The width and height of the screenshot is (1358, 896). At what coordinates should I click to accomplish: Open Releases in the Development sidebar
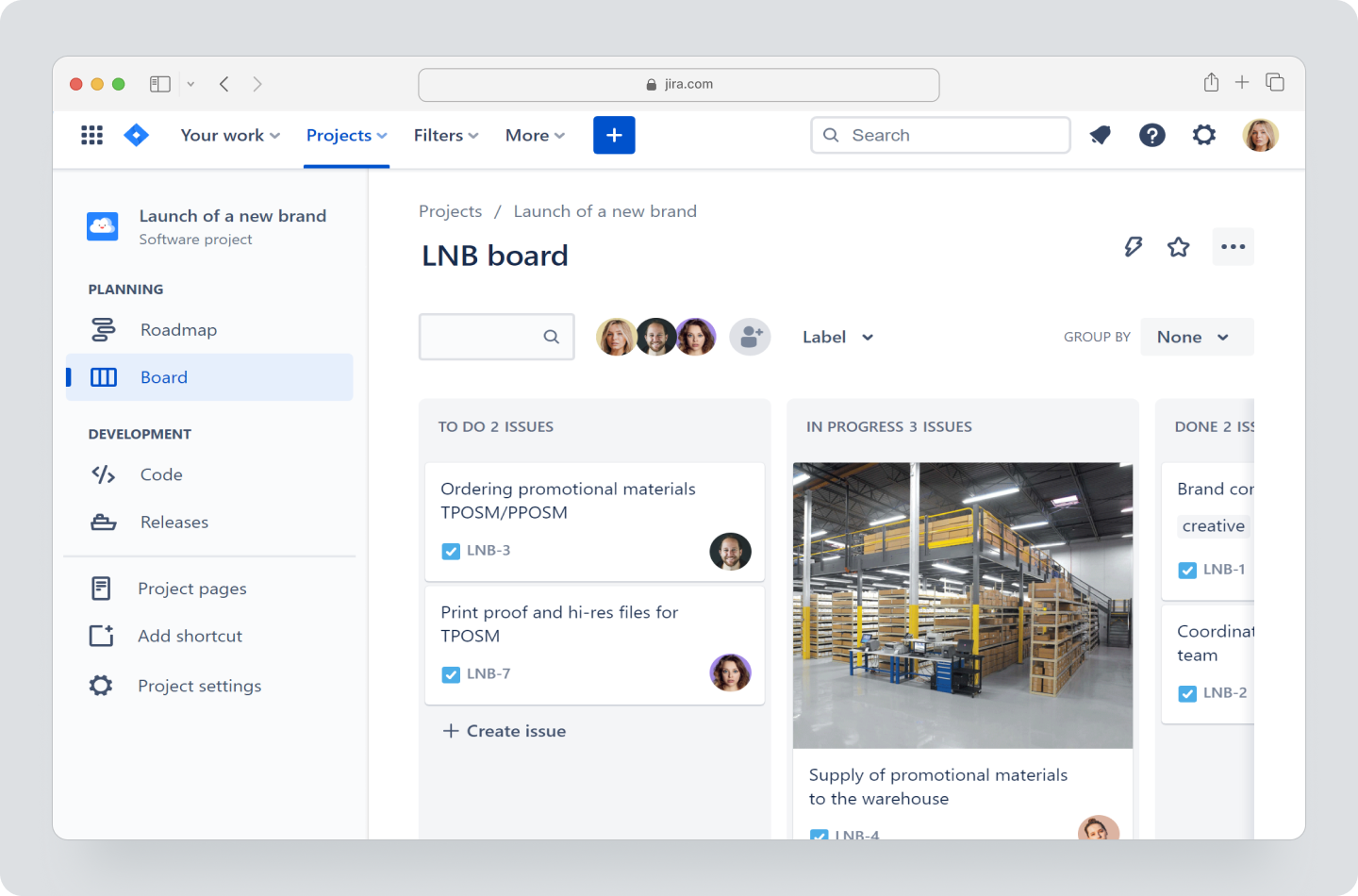(174, 522)
